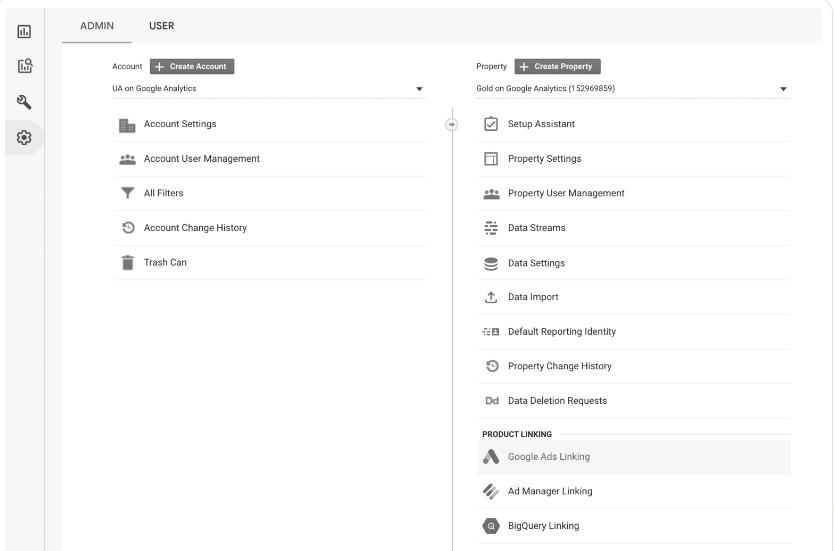Click the Setup Assistant checkbox icon
Image resolution: width=835 pixels, height=551 pixels.
491,124
